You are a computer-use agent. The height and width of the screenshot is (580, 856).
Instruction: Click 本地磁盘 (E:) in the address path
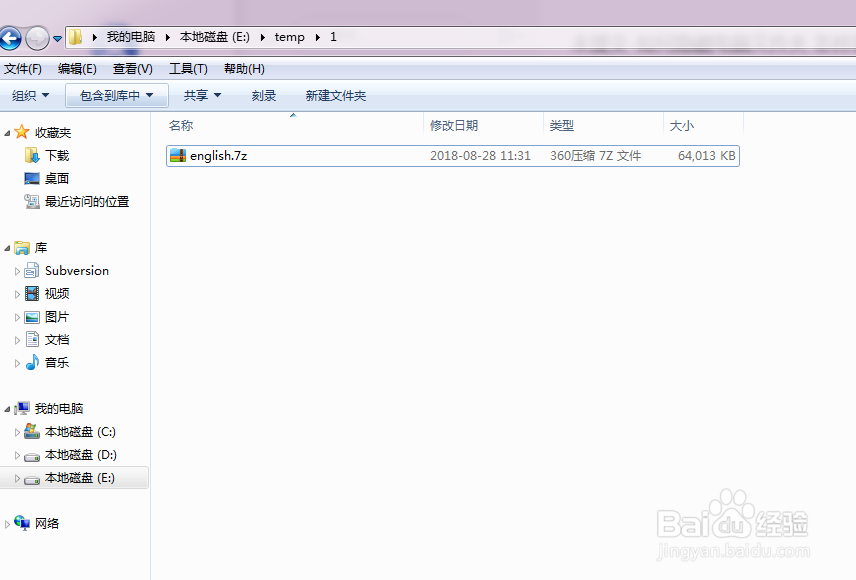(x=215, y=37)
